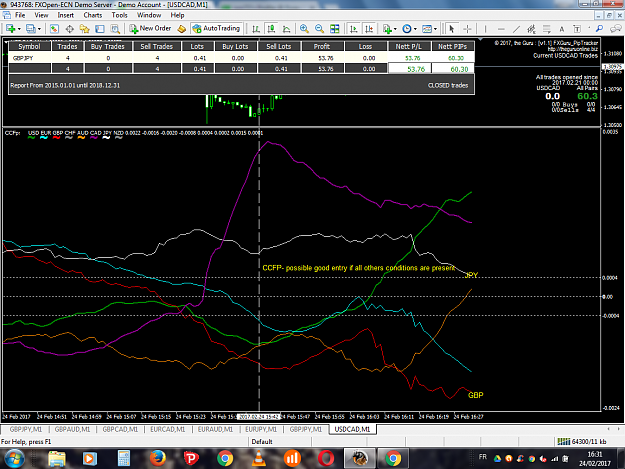Open the New Chart dropdown arrow
The height and width of the screenshot is (469, 625).
tap(19, 29)
